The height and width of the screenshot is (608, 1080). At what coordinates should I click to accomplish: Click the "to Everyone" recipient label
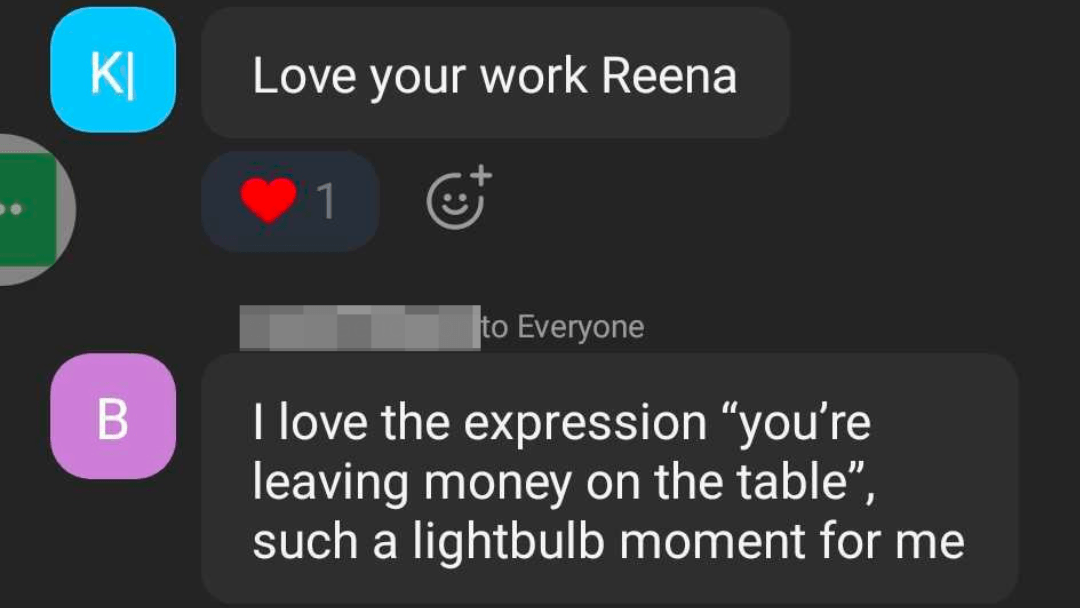[563, 326]
